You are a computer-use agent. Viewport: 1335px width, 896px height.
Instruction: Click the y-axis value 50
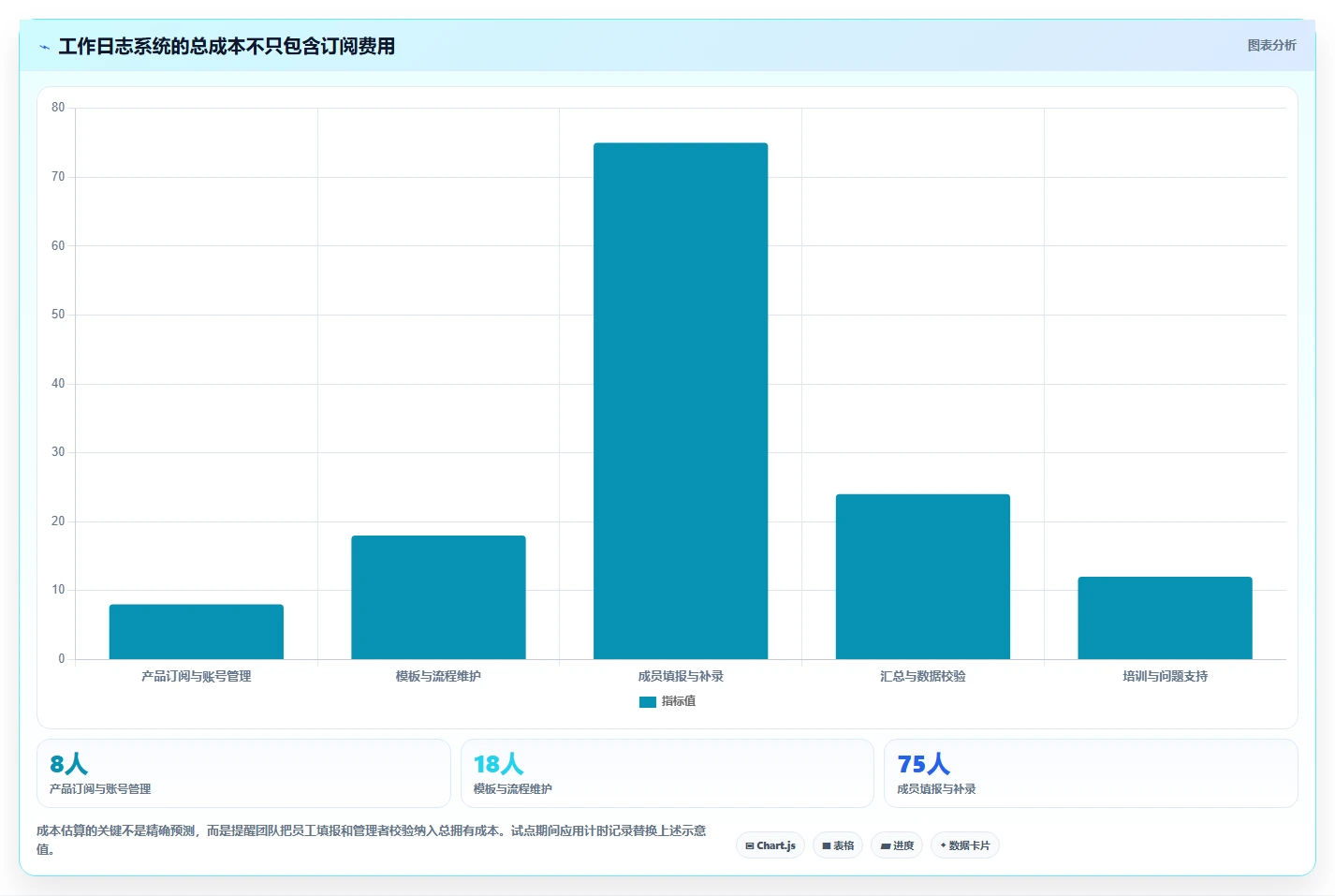tap(58, 315)
